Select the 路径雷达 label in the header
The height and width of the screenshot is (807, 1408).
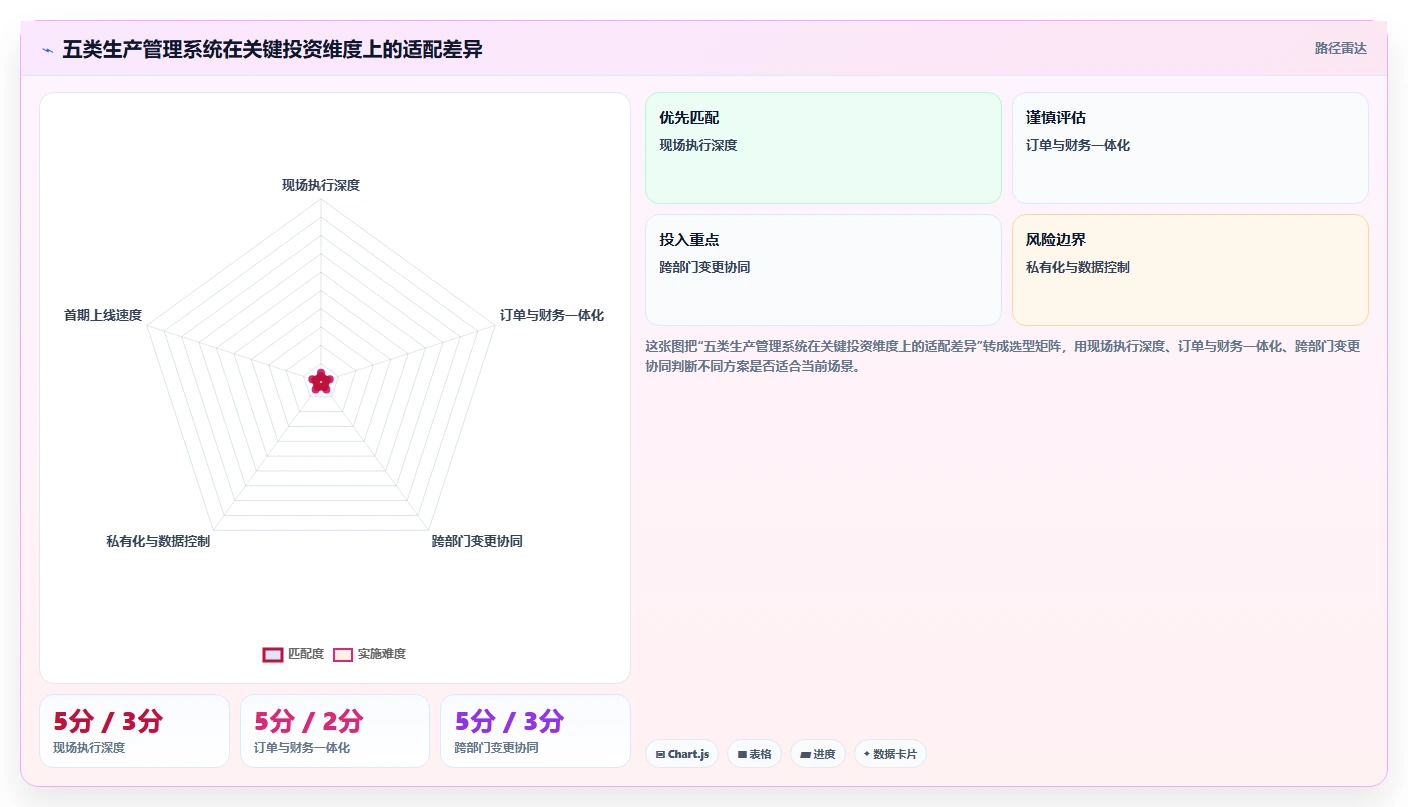(x=1340, y=48)
